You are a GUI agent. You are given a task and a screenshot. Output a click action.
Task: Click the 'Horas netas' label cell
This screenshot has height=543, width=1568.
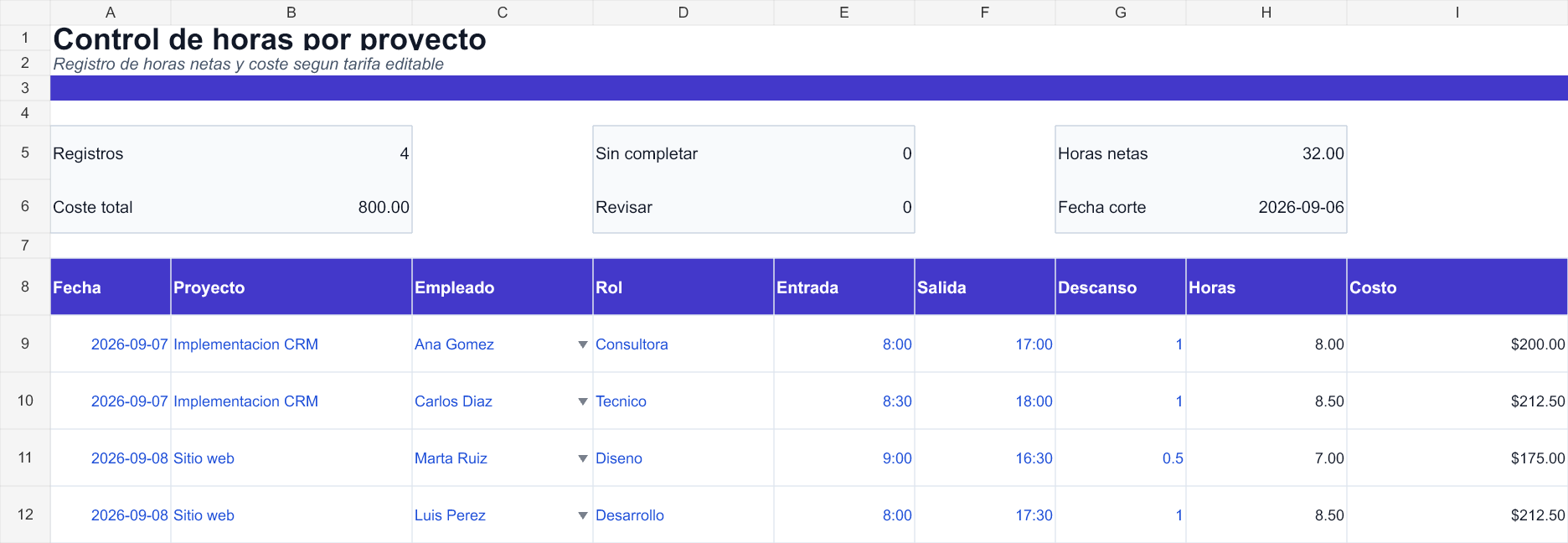[x=1121, y=153]
